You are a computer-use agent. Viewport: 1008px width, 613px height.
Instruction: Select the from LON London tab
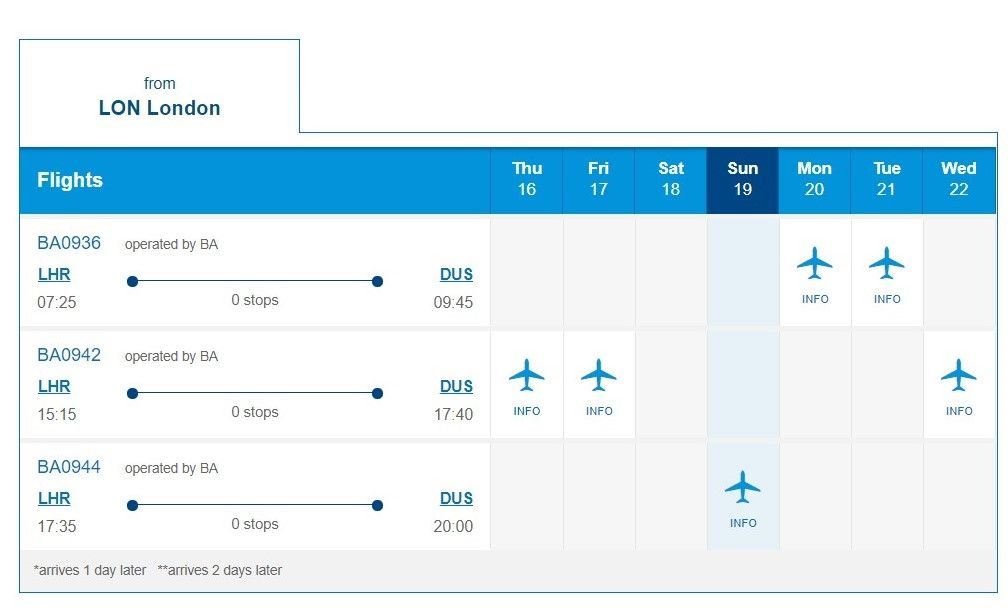click(x=159, y=95)
